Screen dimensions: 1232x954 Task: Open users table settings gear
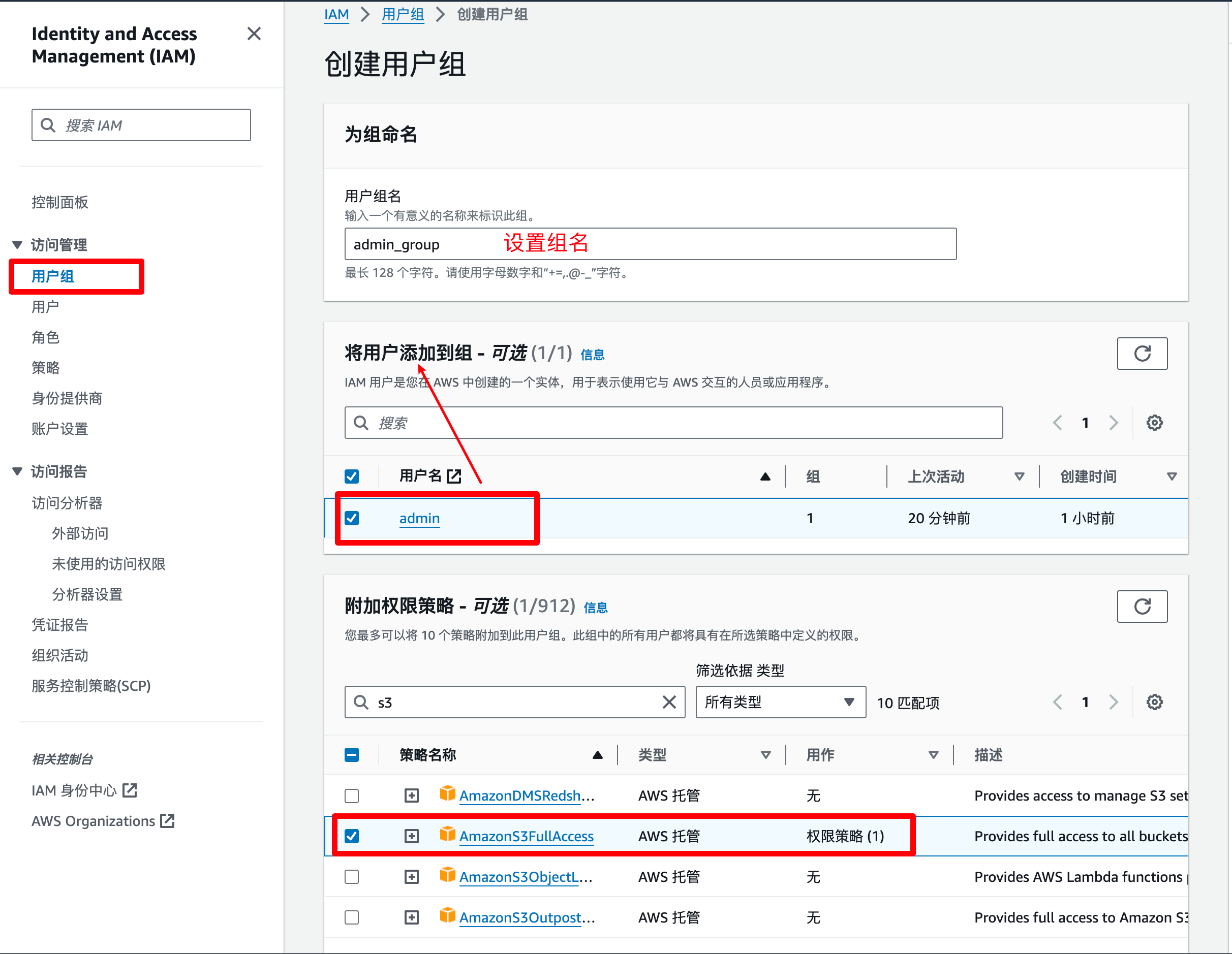click(1154, 423)
